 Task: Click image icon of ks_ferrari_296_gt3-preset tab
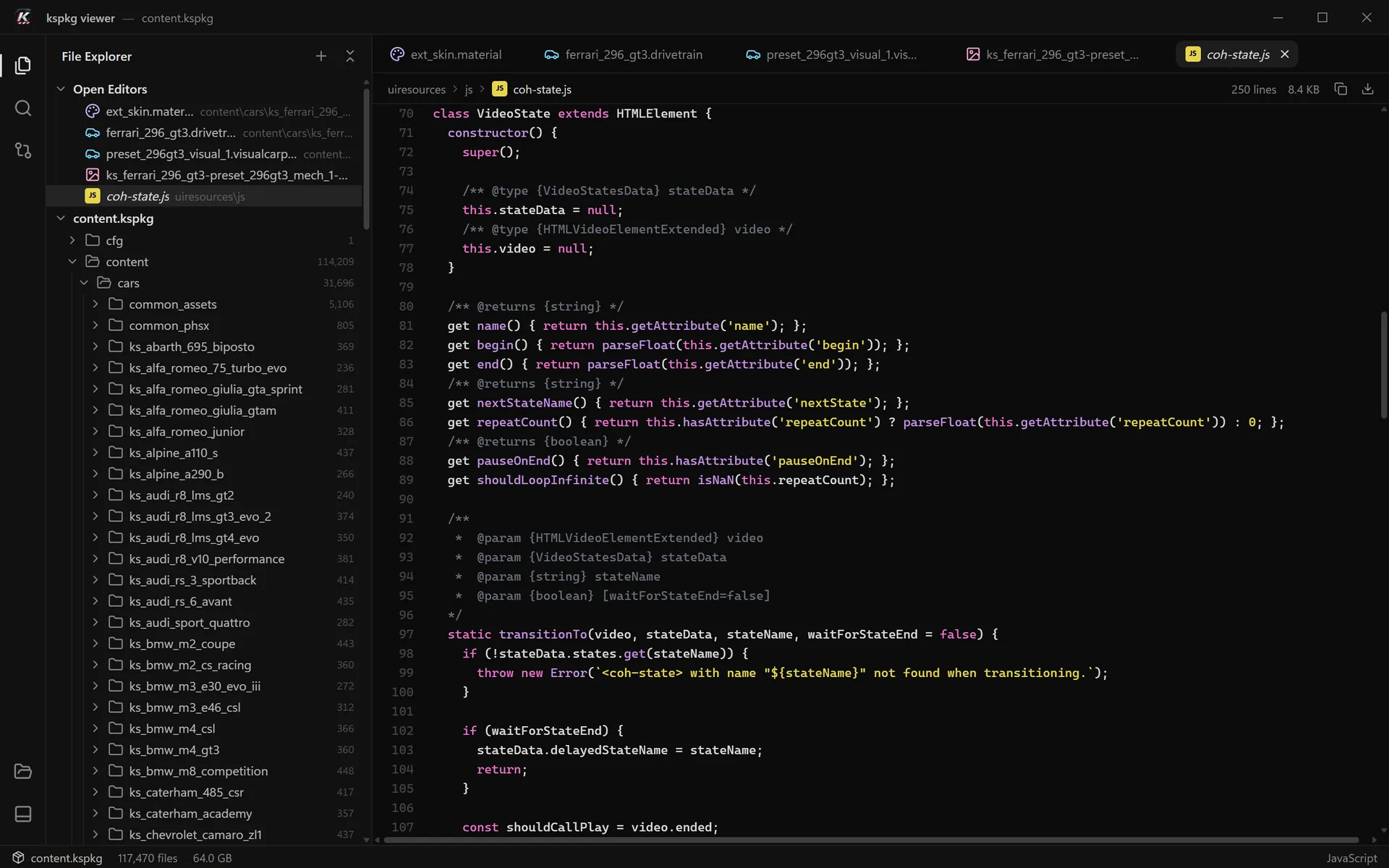[x=973, y=54]
